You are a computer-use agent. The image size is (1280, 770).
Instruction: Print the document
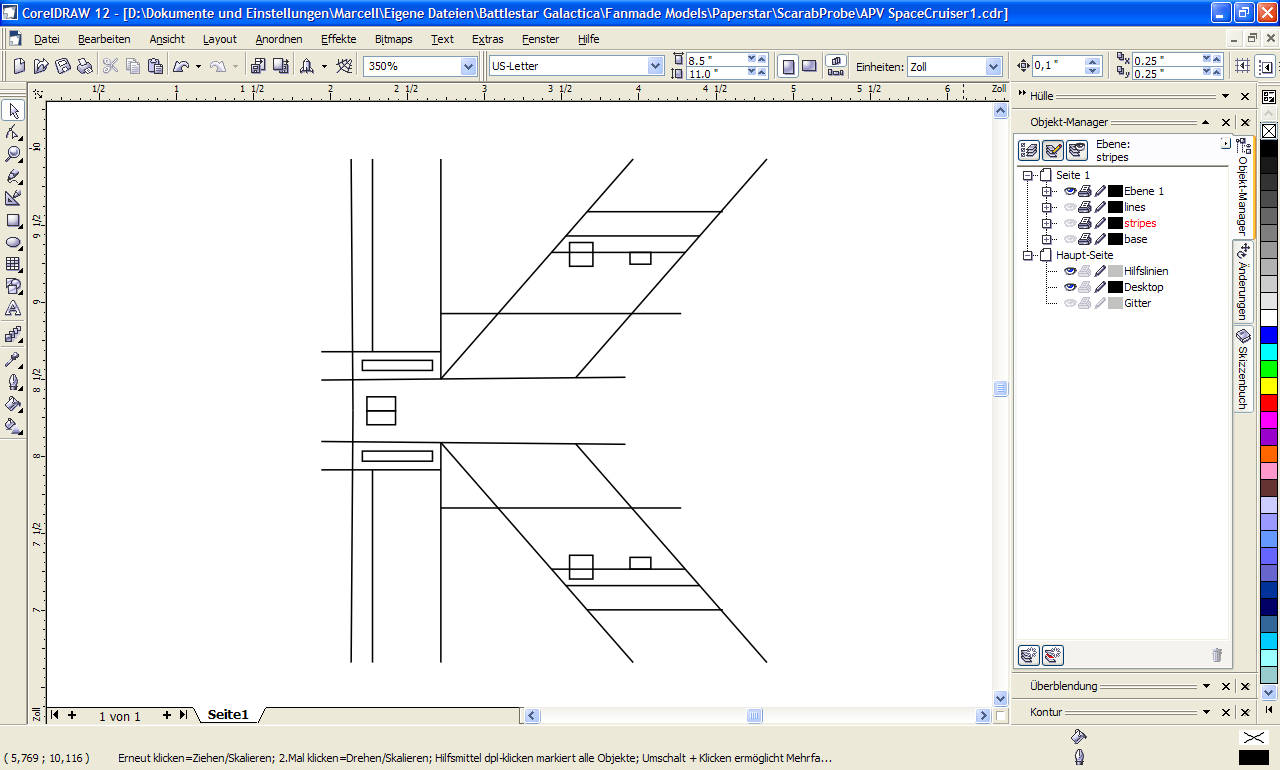click(x=85, y=66)
